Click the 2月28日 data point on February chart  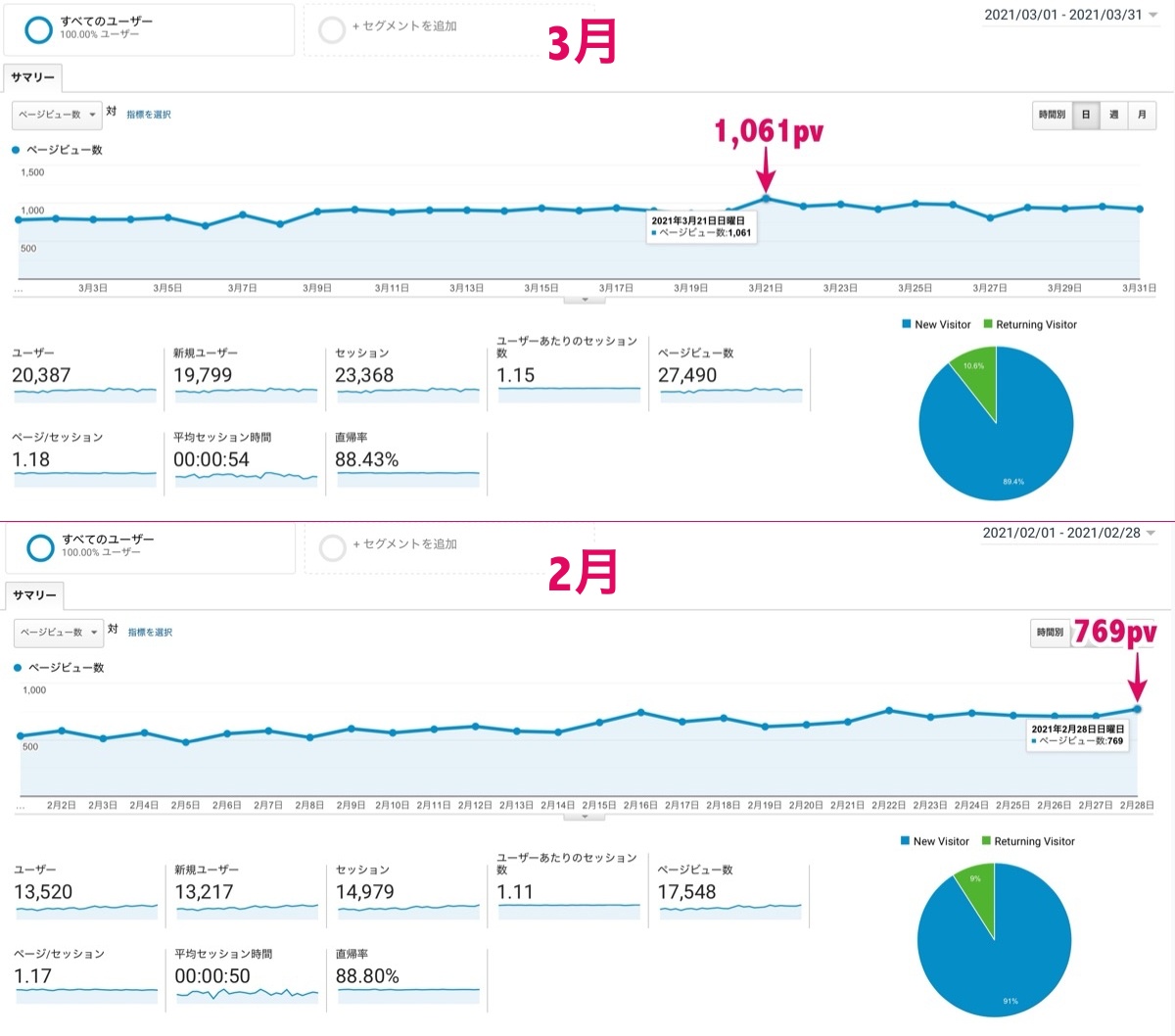tap(1137, 709)
